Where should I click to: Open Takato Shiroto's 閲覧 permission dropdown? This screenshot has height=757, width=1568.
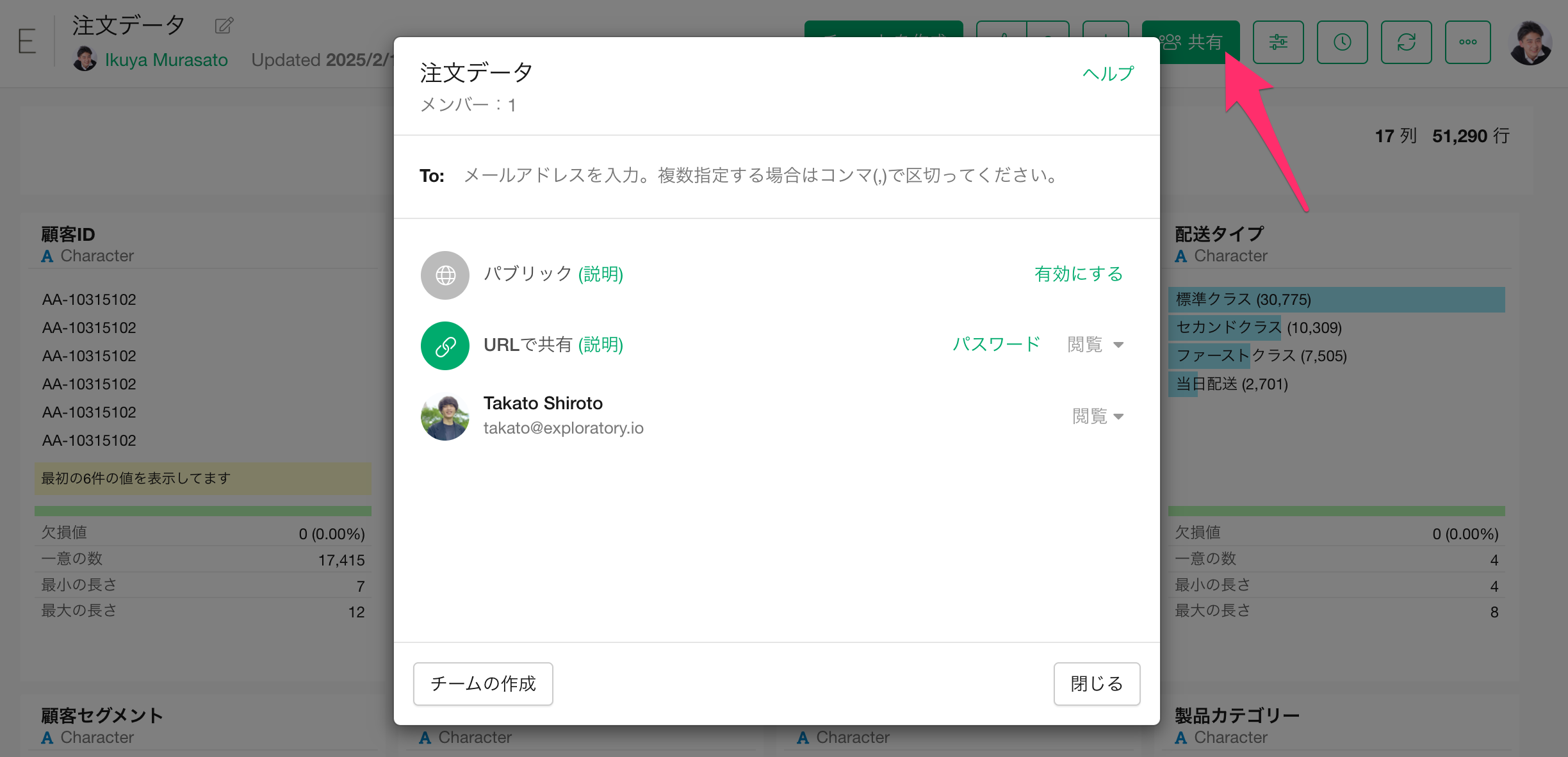tap(1098, 416)
